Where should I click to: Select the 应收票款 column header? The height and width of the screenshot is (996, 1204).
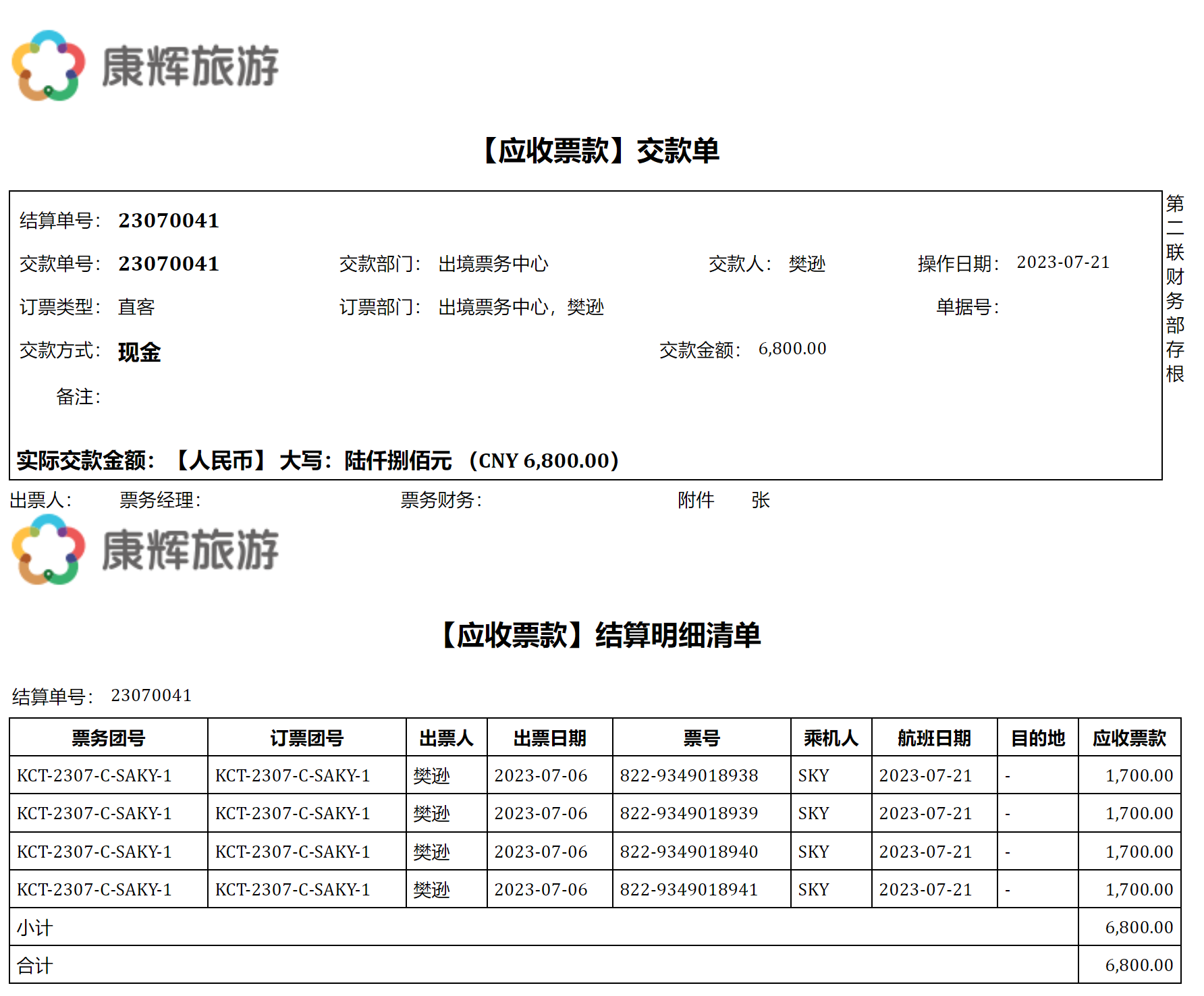click(1129, 738)
